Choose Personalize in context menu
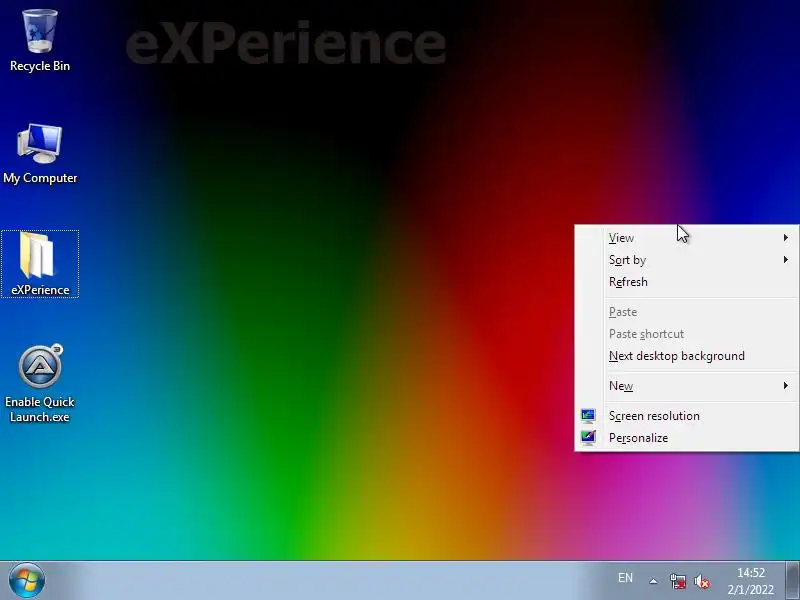The height and width of the screenshot is (600, 800). coord(687,438)
